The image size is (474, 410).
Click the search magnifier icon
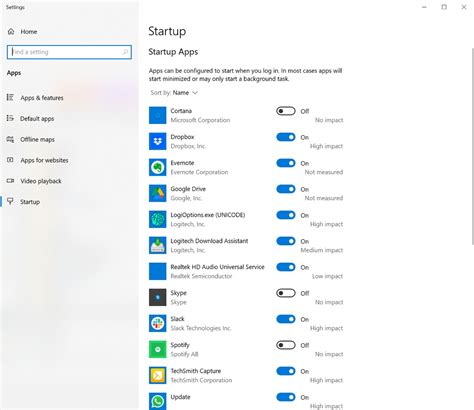coord(125,52)
